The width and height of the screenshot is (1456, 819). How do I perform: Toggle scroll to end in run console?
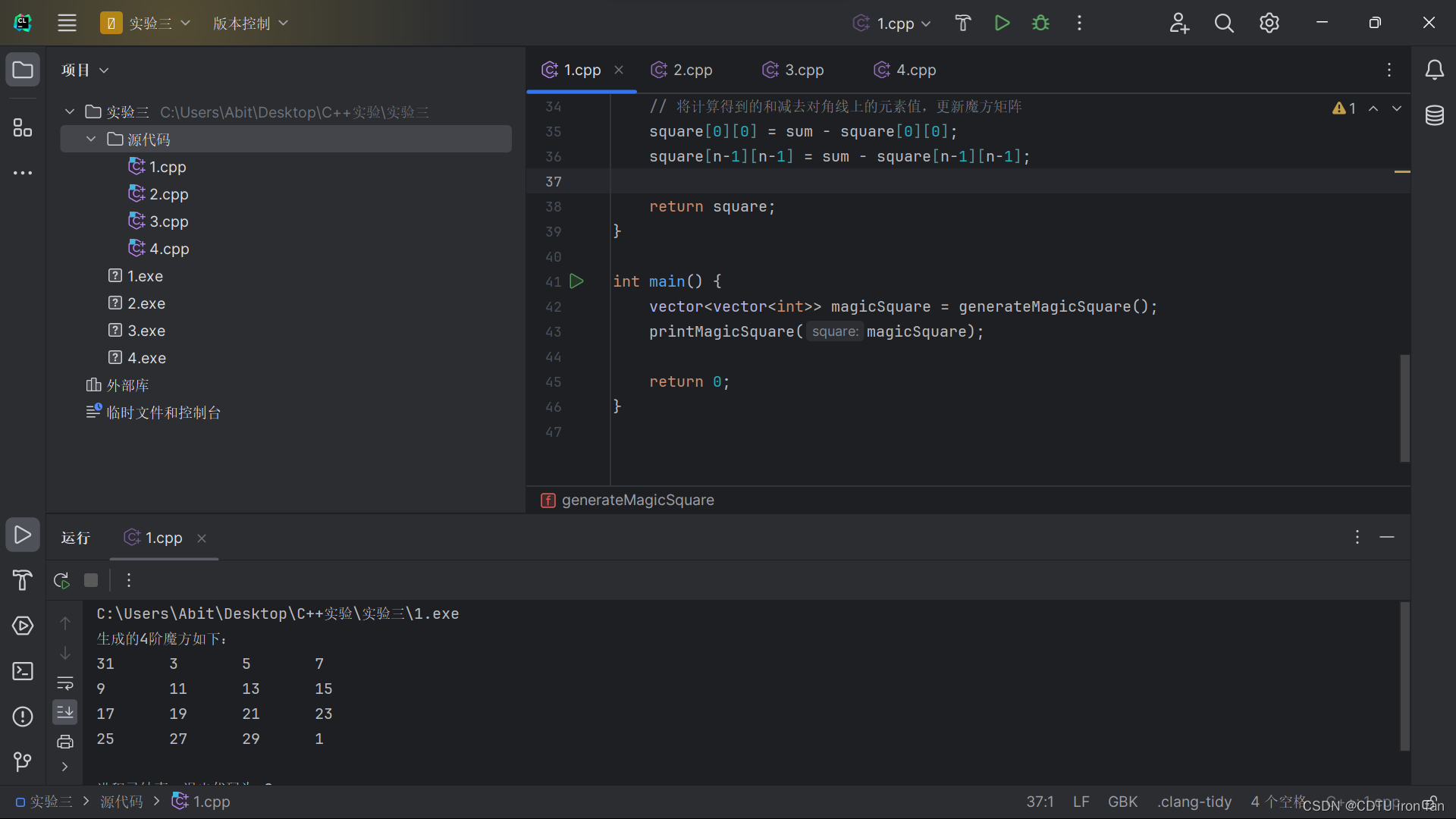[65, 712]
